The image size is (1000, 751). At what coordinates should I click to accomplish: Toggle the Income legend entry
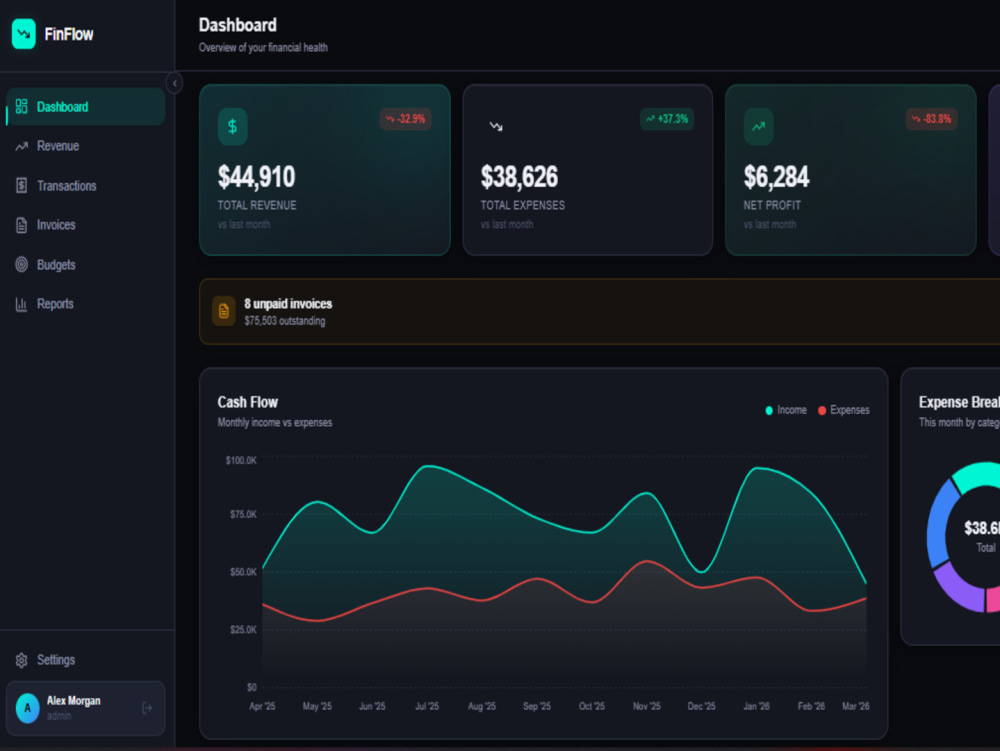[786, 410]
